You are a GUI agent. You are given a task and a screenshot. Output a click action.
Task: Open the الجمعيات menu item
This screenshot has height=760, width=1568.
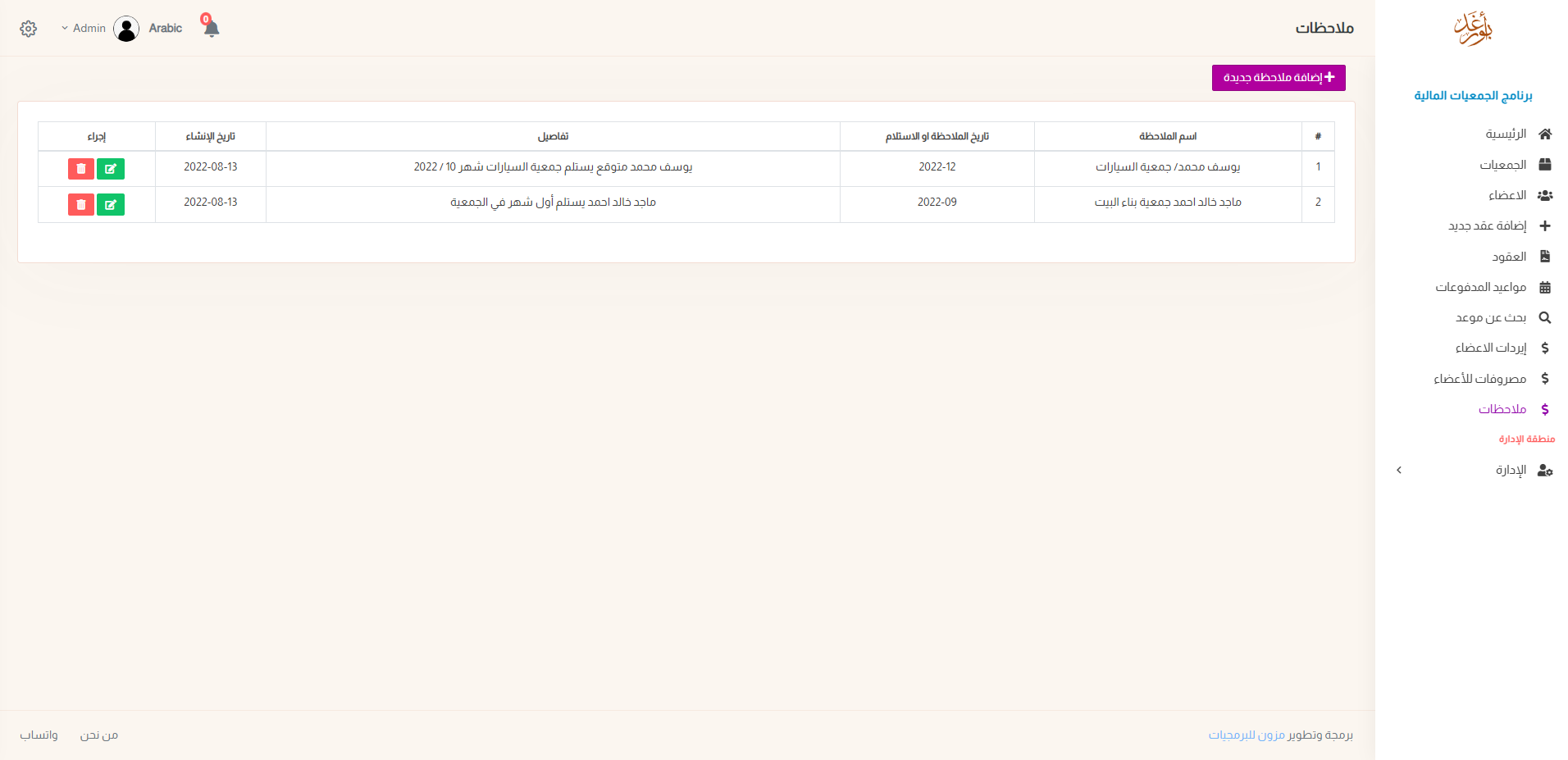click(1502, 165)
